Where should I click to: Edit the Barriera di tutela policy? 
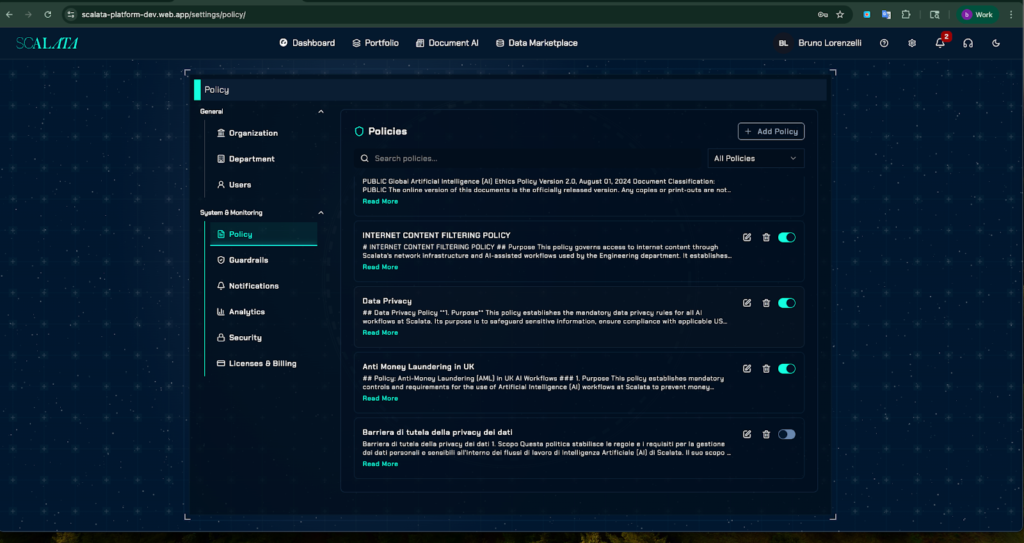(x=747, y=434)
